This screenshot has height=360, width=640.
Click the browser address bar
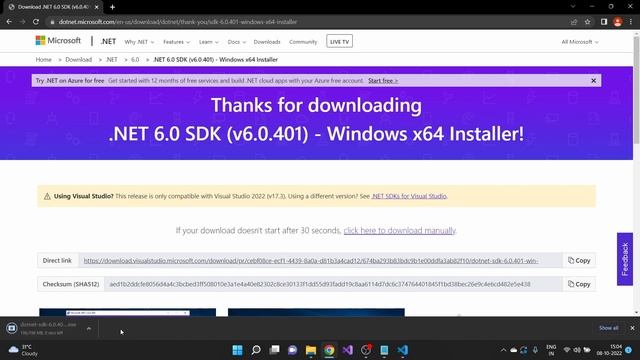(x=306, y=22)
